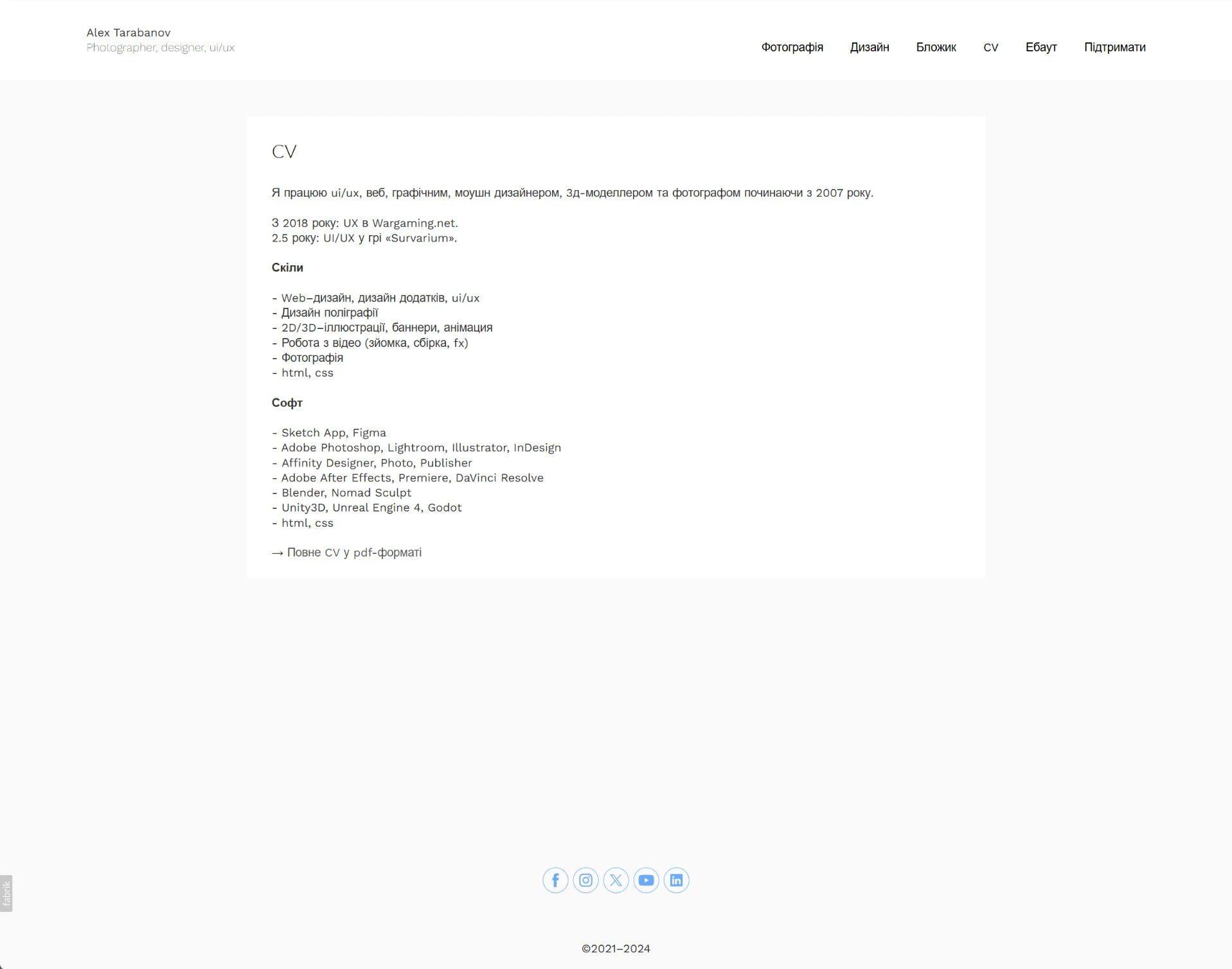Open the Бложик section

point(936,47)
